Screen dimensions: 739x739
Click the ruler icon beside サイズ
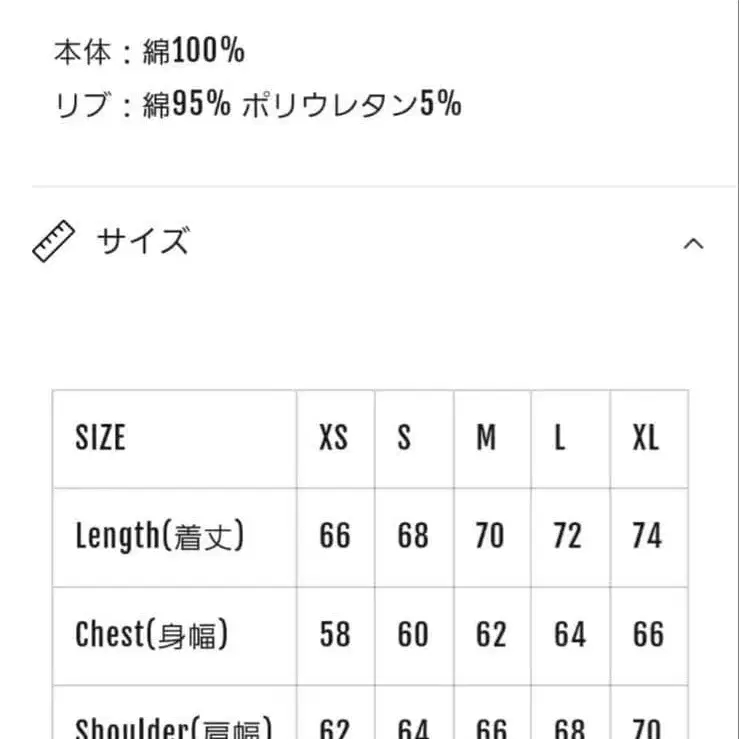point(55,243)
